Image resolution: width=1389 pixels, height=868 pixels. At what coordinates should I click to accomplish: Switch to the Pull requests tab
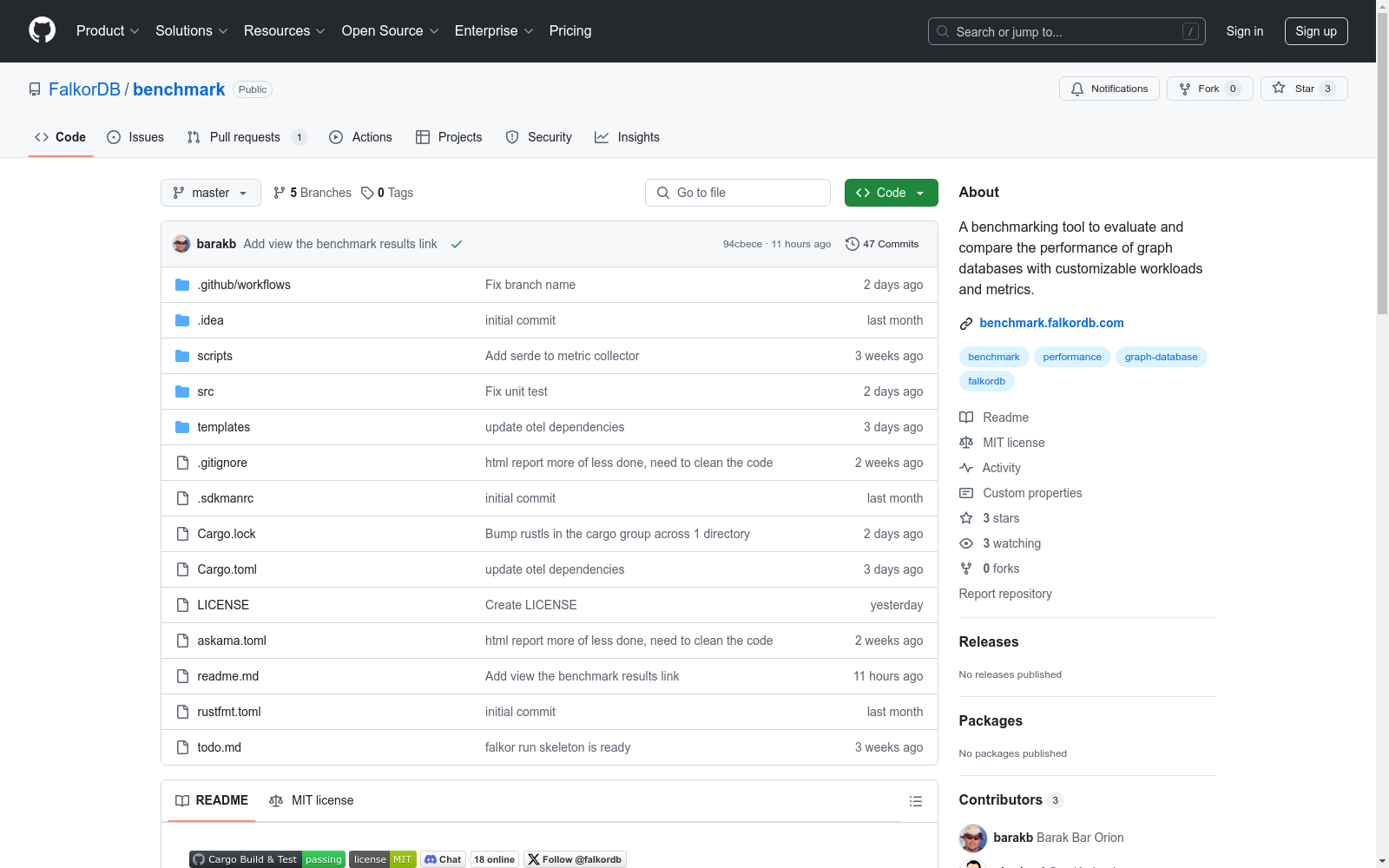(247, 137)
